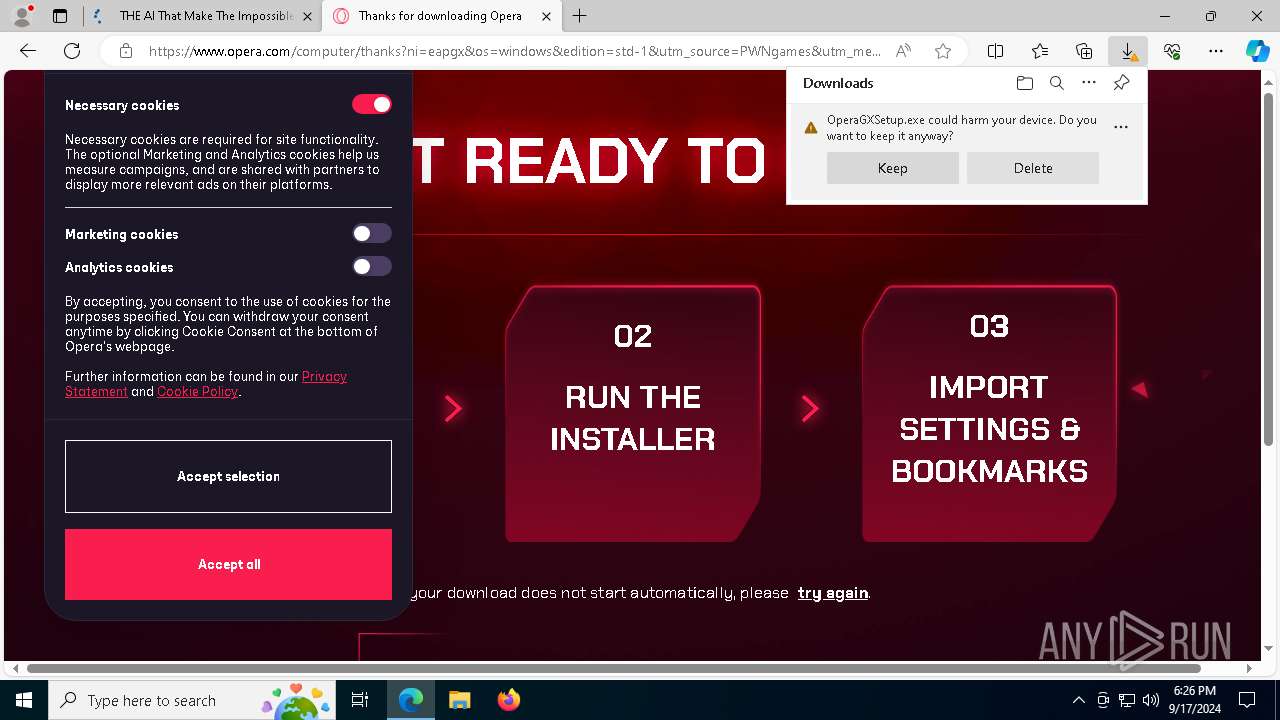Open volume control in system tray

pos(1150,700)
